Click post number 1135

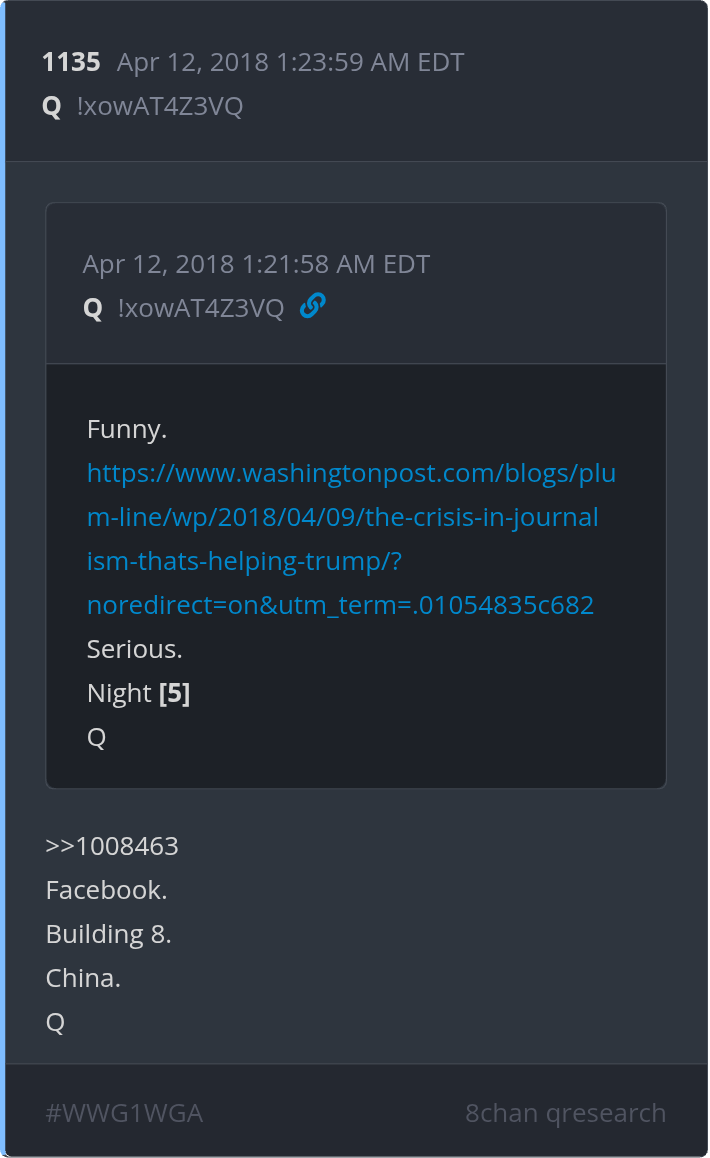[71, 62]
